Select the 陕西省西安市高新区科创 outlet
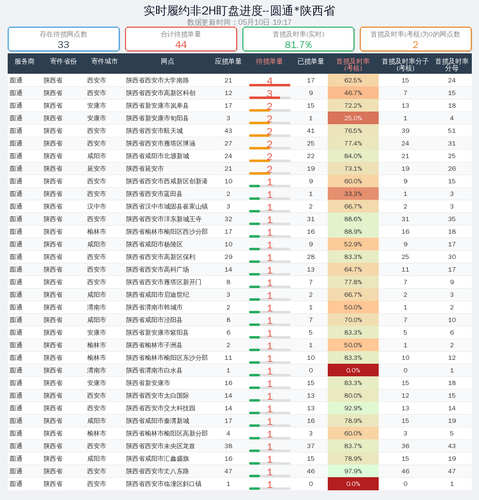 [161, 93]
